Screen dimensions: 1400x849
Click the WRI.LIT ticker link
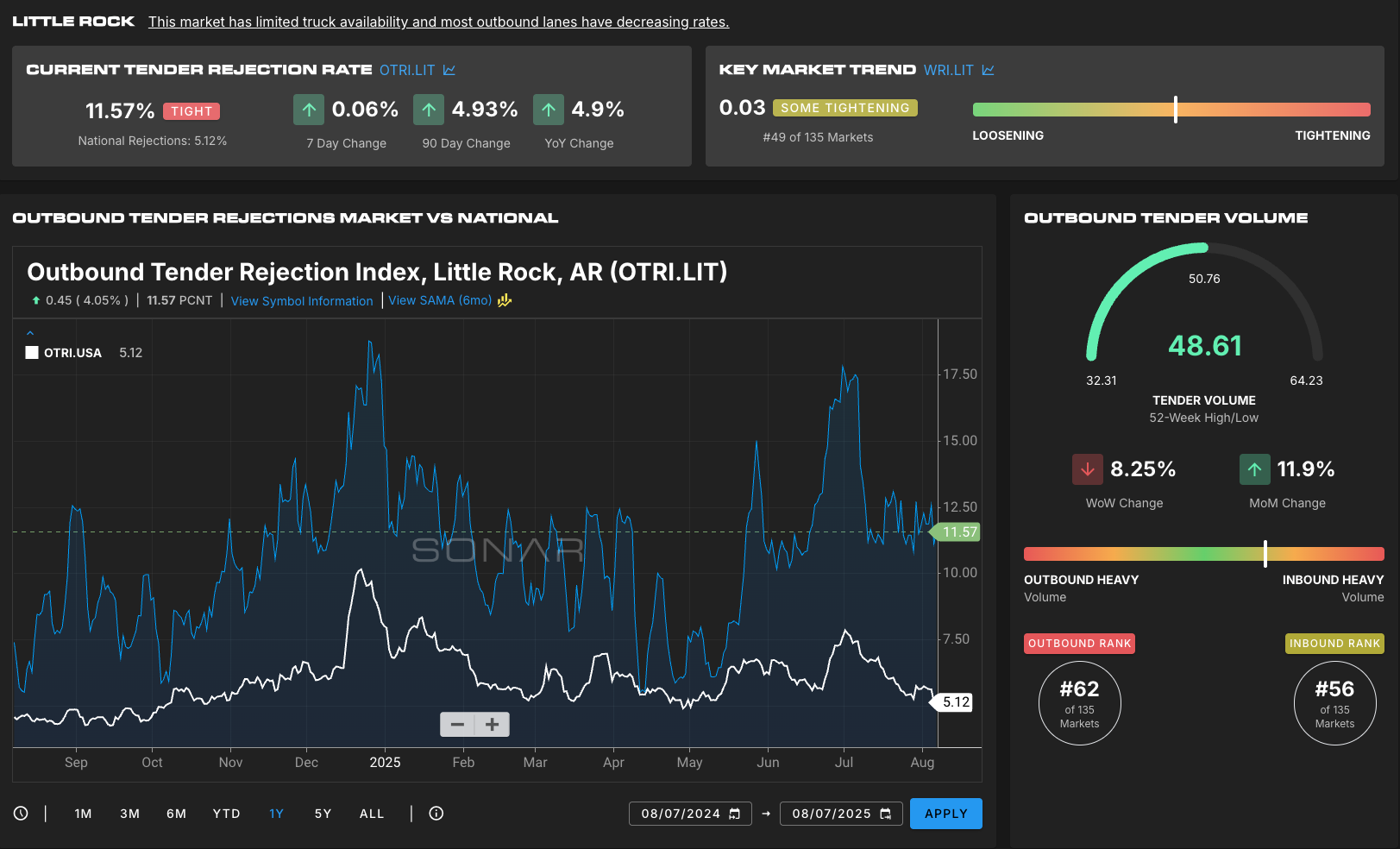pos(949,70)
